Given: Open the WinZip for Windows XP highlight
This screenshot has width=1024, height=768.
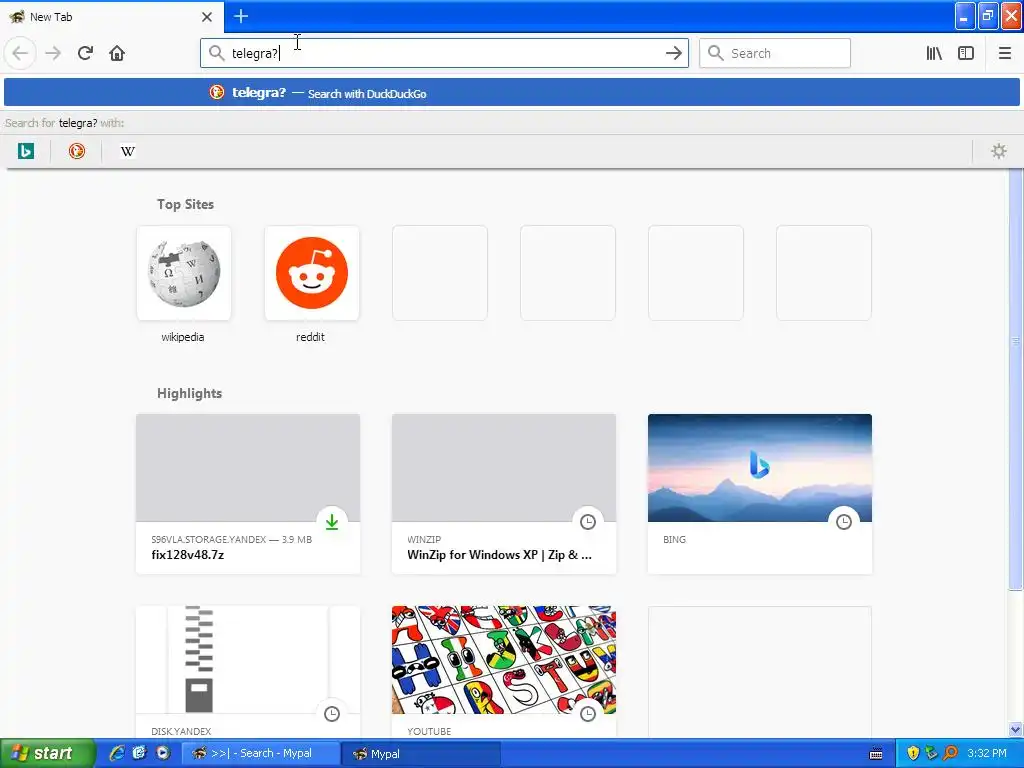Looking at the screenshot, I should 504,494.
